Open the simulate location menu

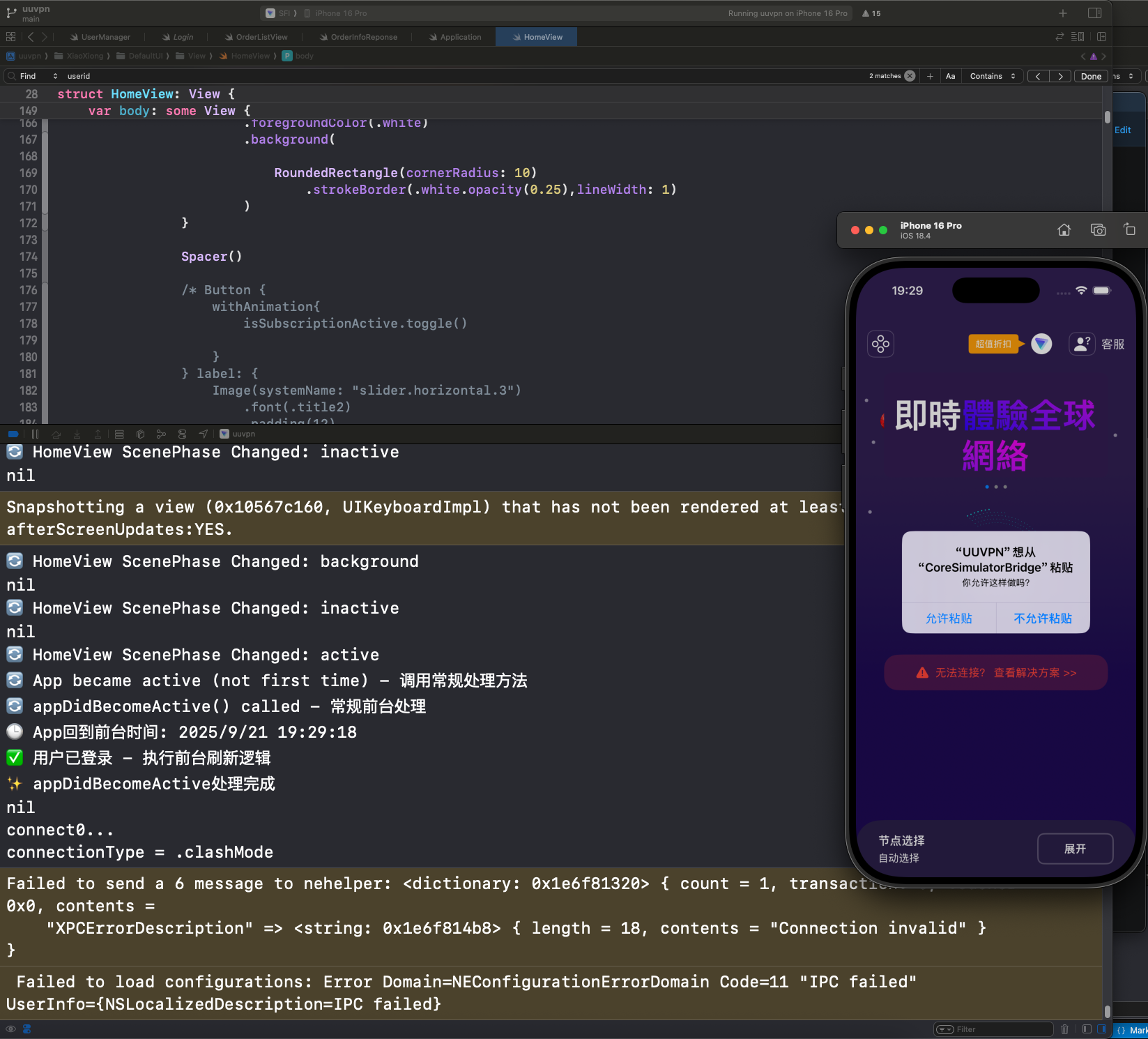[x=203, y=434]
